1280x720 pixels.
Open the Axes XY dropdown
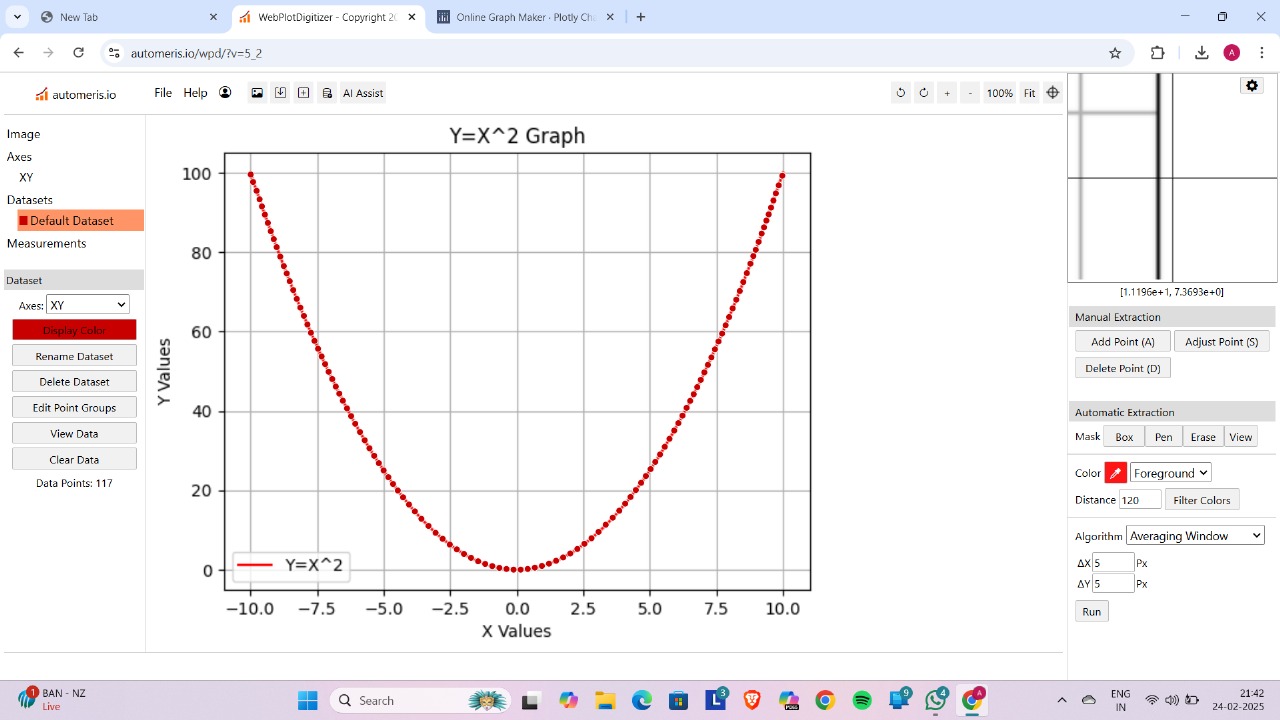pyautogui.click(x=87, y=304)
